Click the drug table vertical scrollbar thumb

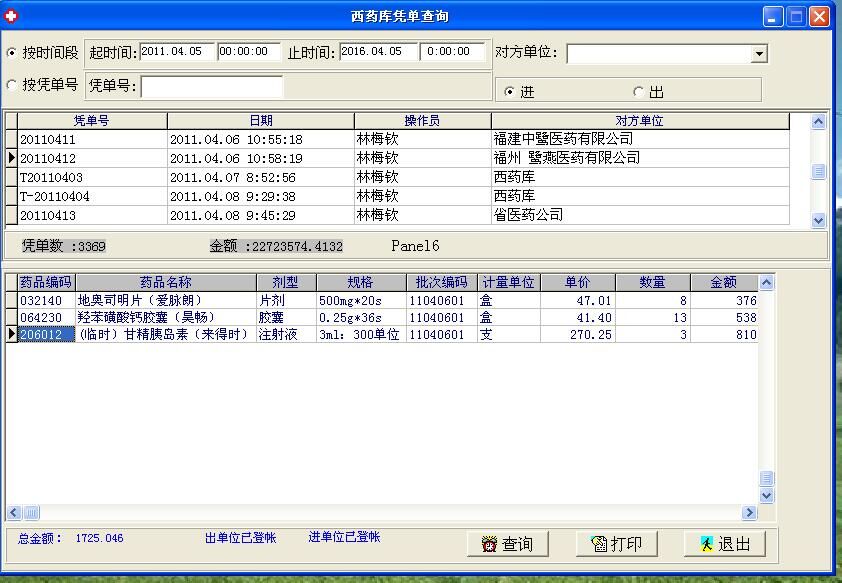(766, 478)
